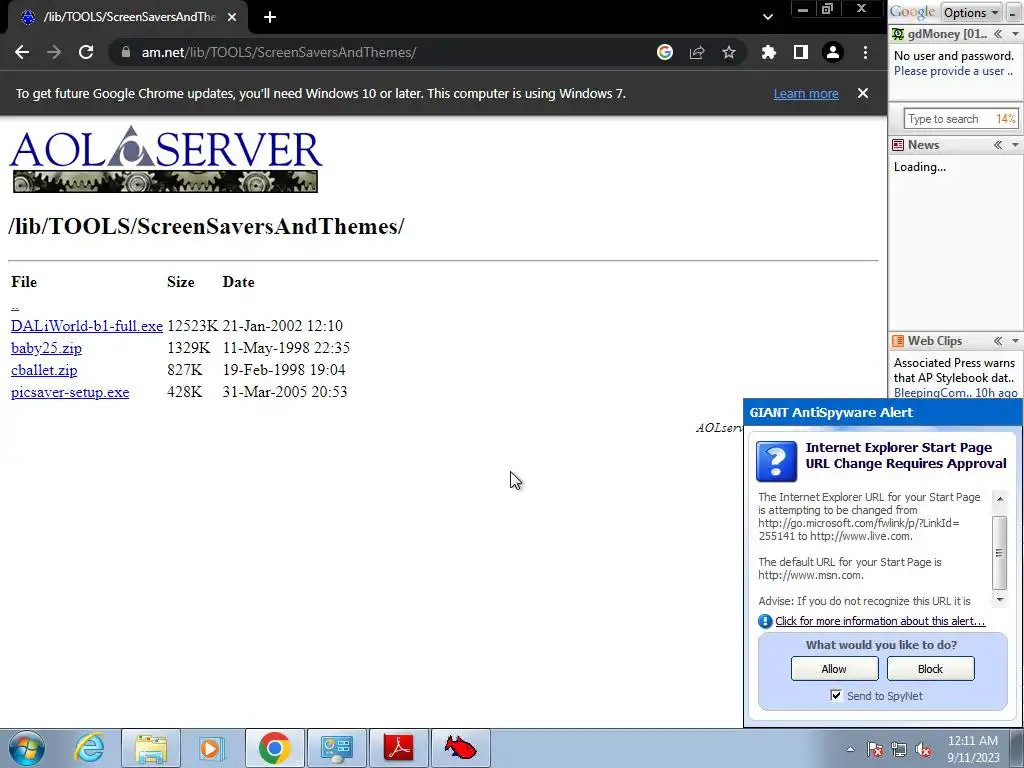
Task: Open Chrome side panel icon
Action: 801,52
